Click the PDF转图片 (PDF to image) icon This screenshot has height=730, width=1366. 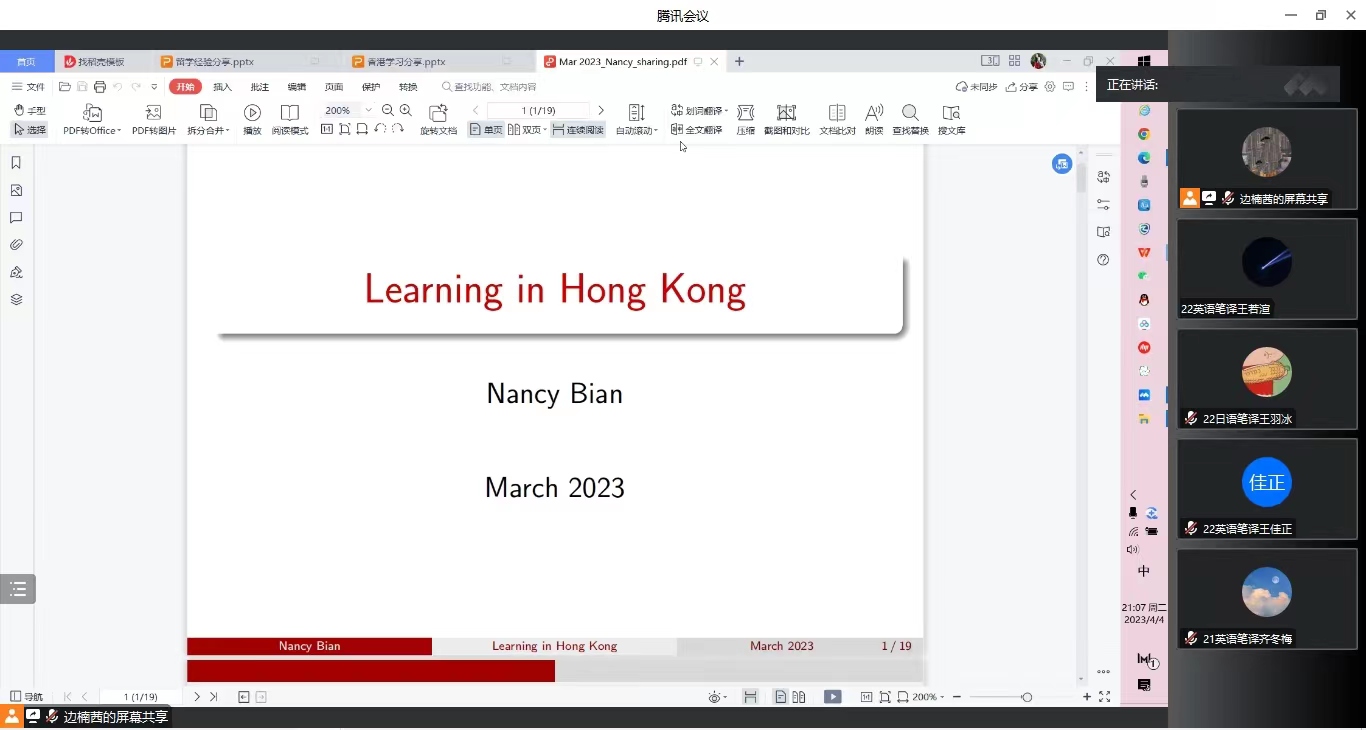[x=153, y=113]
